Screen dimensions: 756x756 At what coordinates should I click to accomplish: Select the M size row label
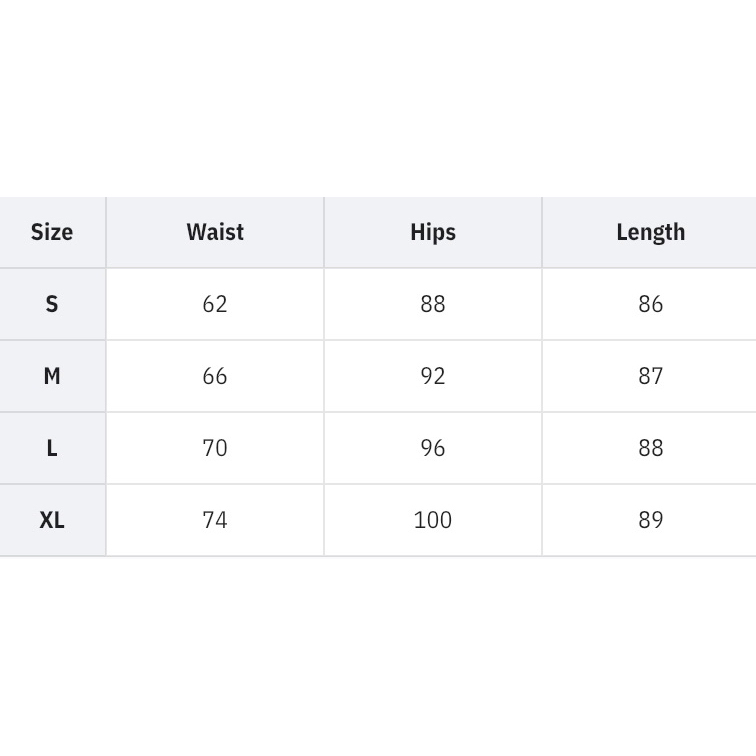coord(52,376)
